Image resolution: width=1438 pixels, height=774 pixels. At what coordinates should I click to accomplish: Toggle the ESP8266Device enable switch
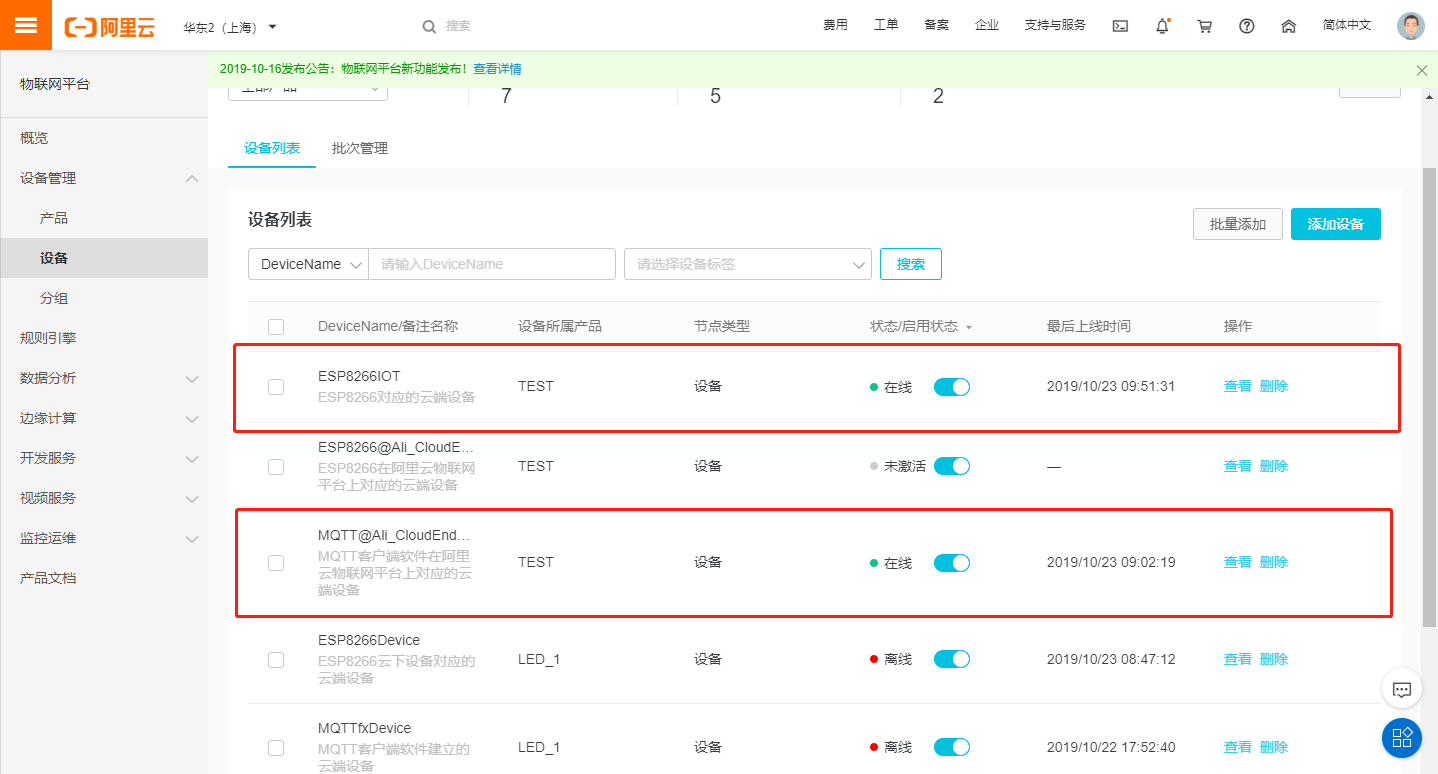point(952,659)
